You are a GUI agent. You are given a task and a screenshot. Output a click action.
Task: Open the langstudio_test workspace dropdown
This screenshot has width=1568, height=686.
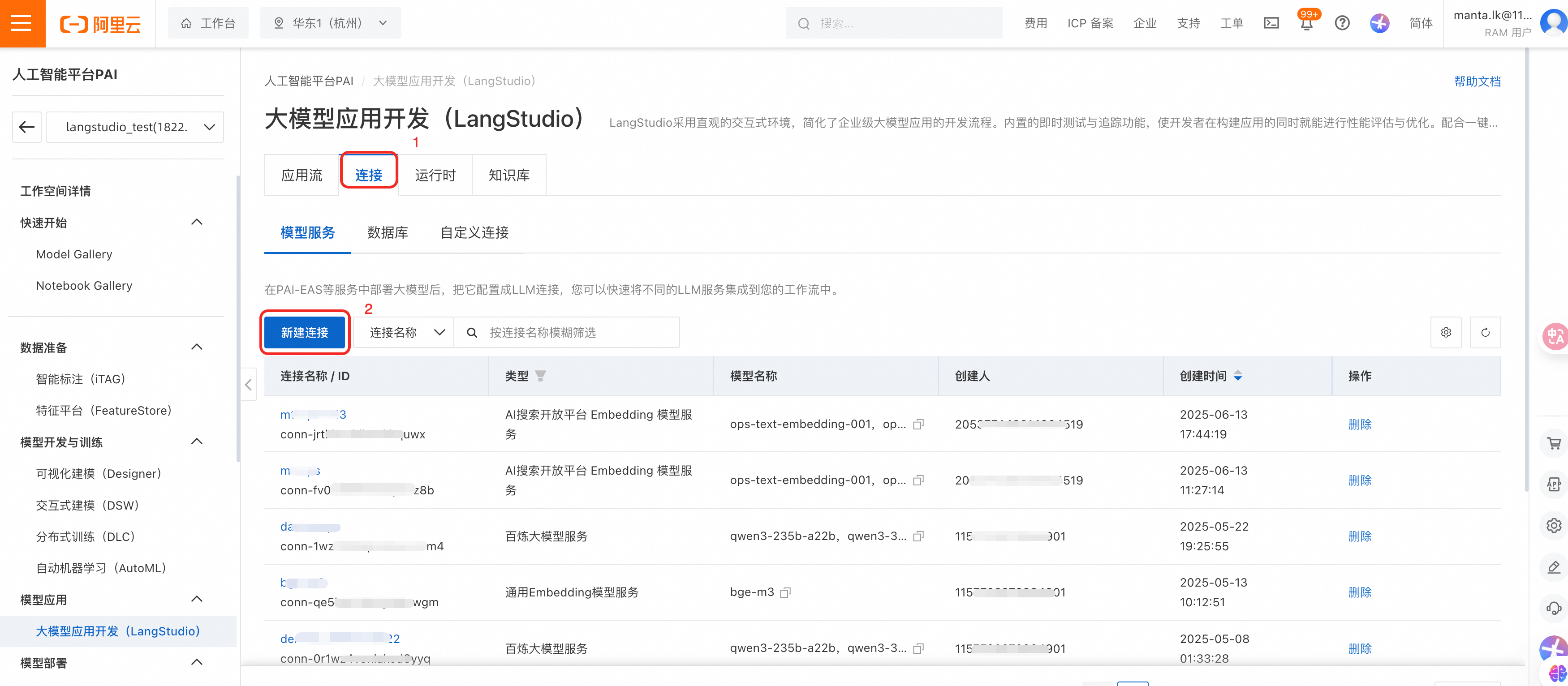(x=135, y=126)
